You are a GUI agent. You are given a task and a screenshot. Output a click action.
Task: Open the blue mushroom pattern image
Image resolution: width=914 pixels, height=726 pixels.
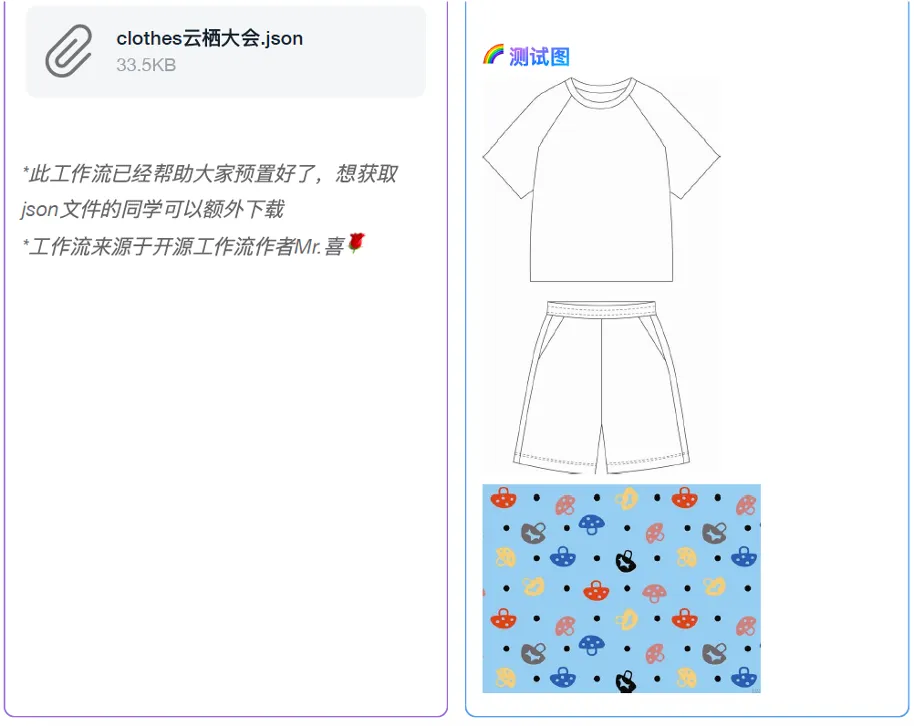(x=621, y=588)
